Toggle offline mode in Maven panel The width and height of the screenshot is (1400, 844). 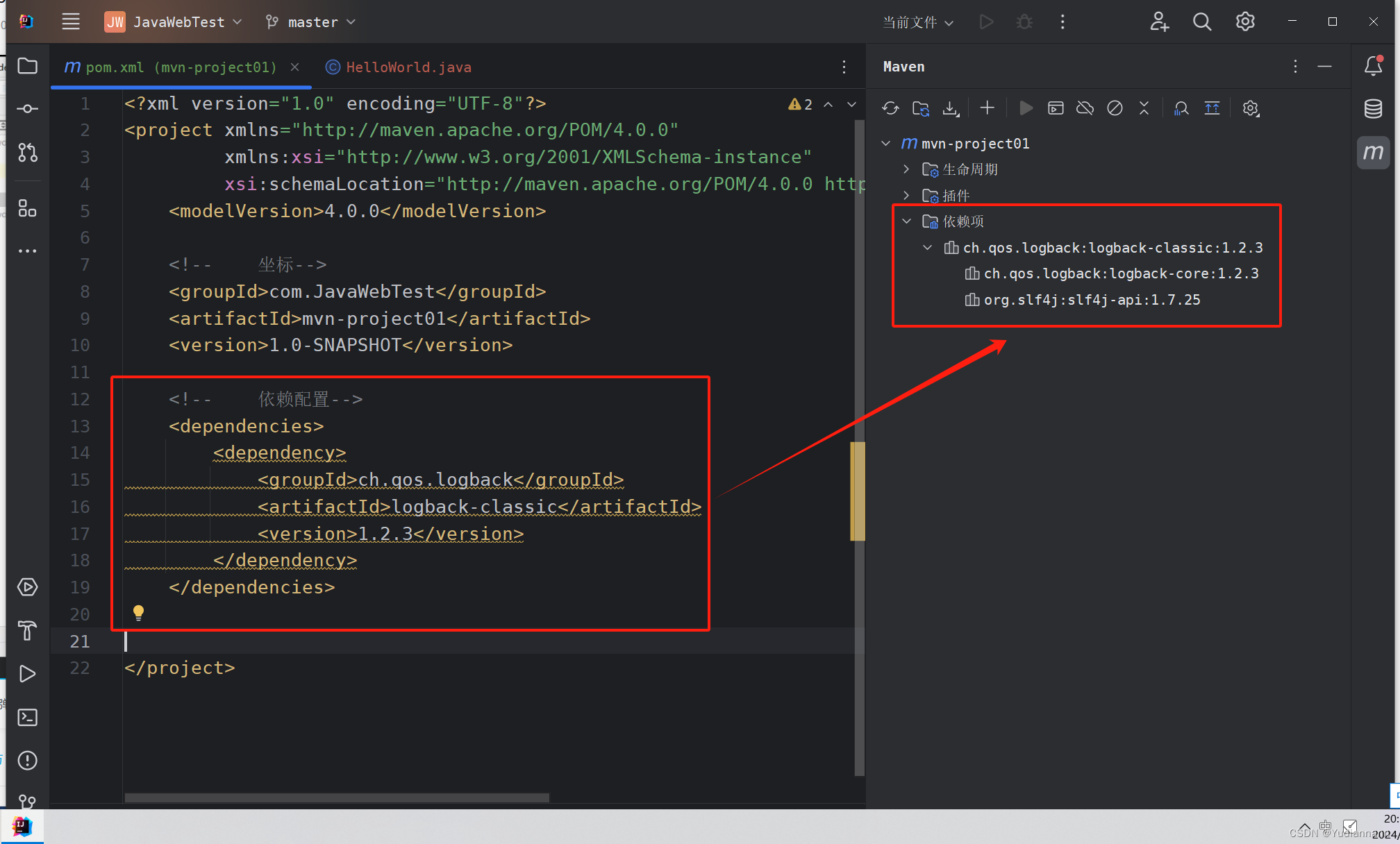pos(1085,108)
